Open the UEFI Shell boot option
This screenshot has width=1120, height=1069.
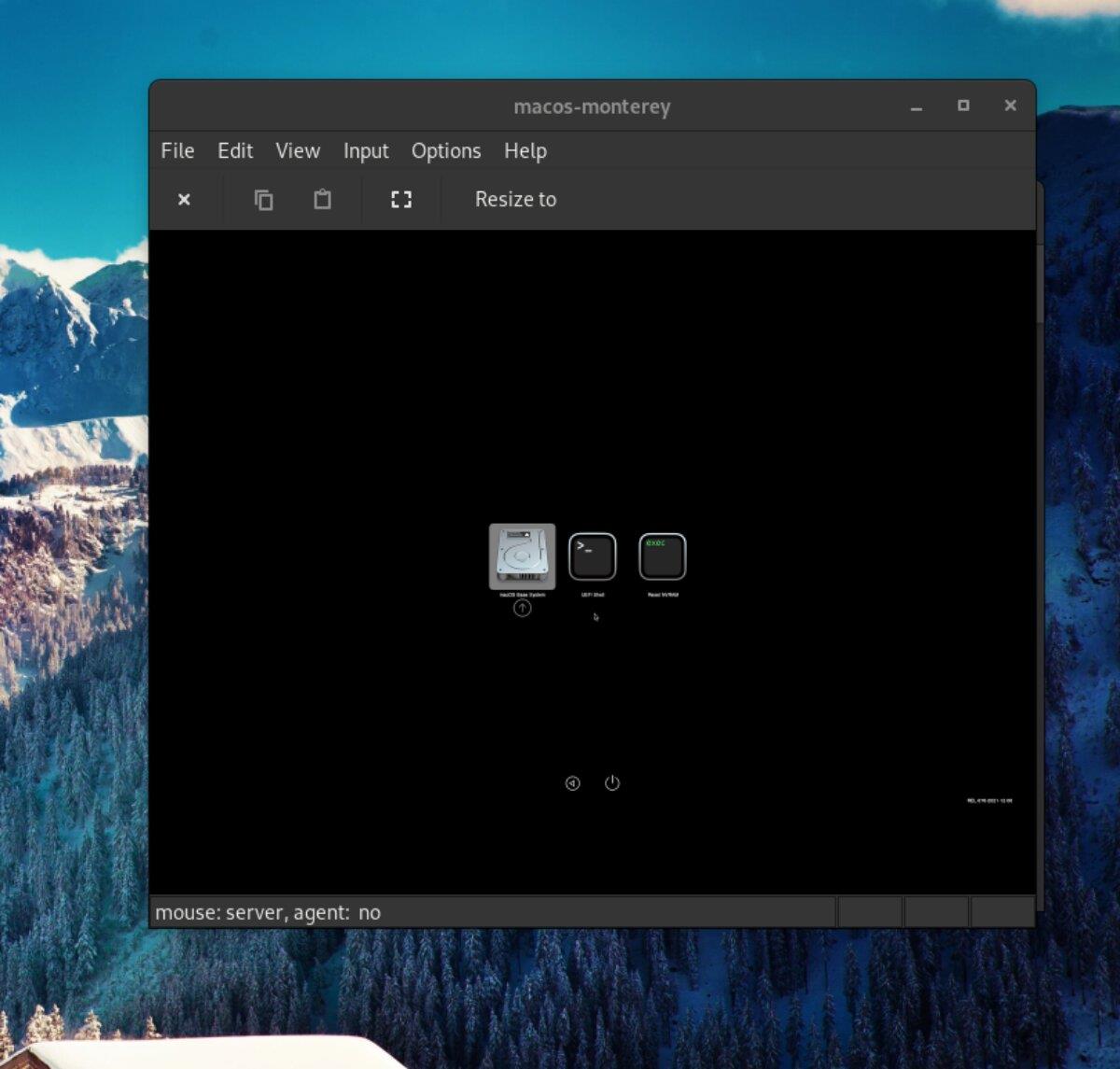pyautogui.click(x=593, y=557)
